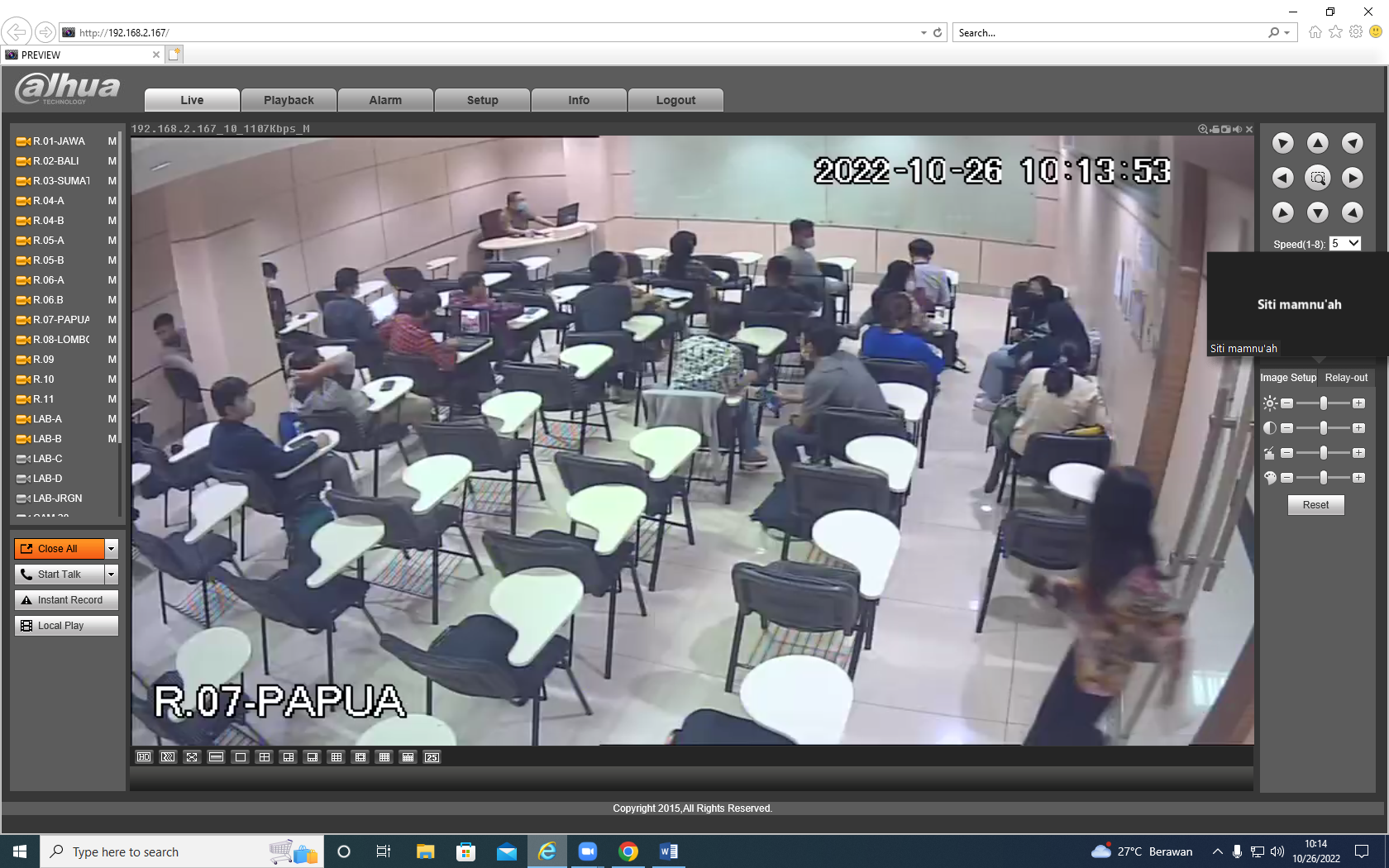Select nine-window split layout
1389x868 pixels.
point(336,757)
